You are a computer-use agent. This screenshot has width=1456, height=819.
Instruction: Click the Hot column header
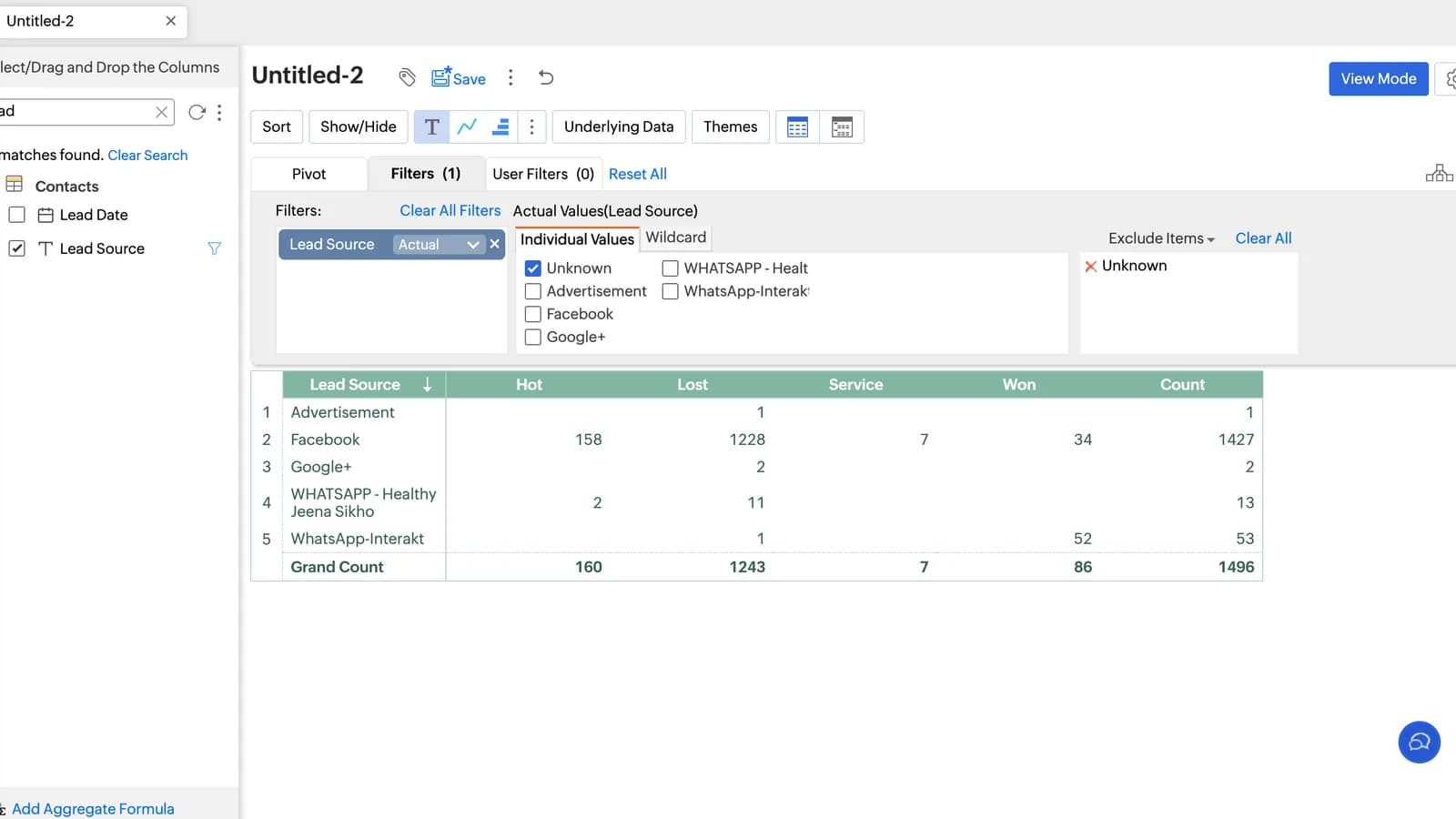click(529, 385)
